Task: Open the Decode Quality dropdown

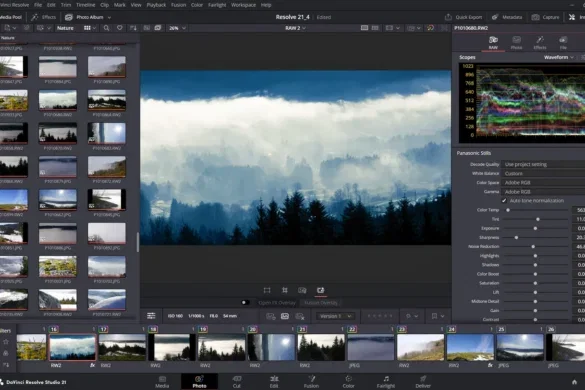Action: tap(543, 164)
